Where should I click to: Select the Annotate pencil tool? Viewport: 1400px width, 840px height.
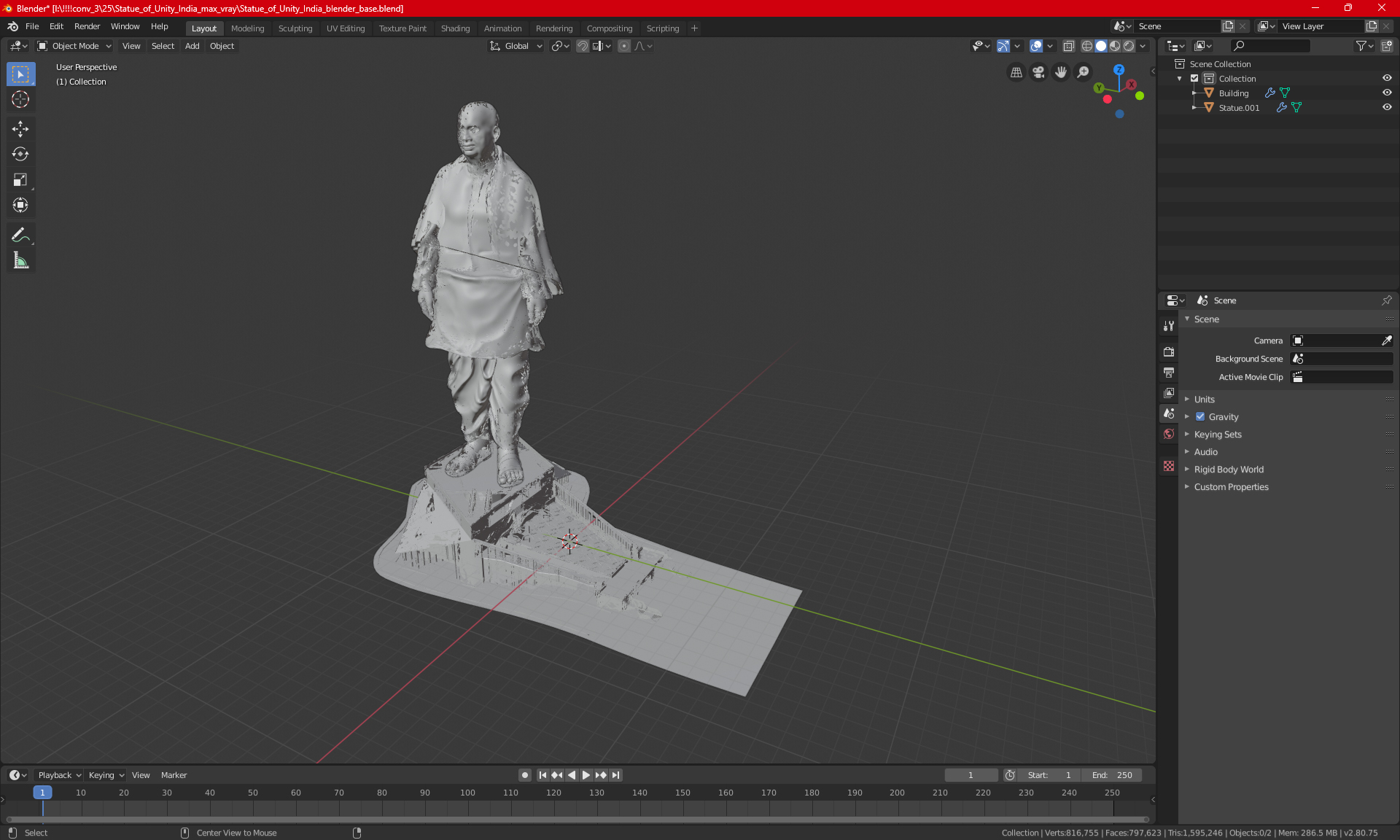(x=20, y=235)
